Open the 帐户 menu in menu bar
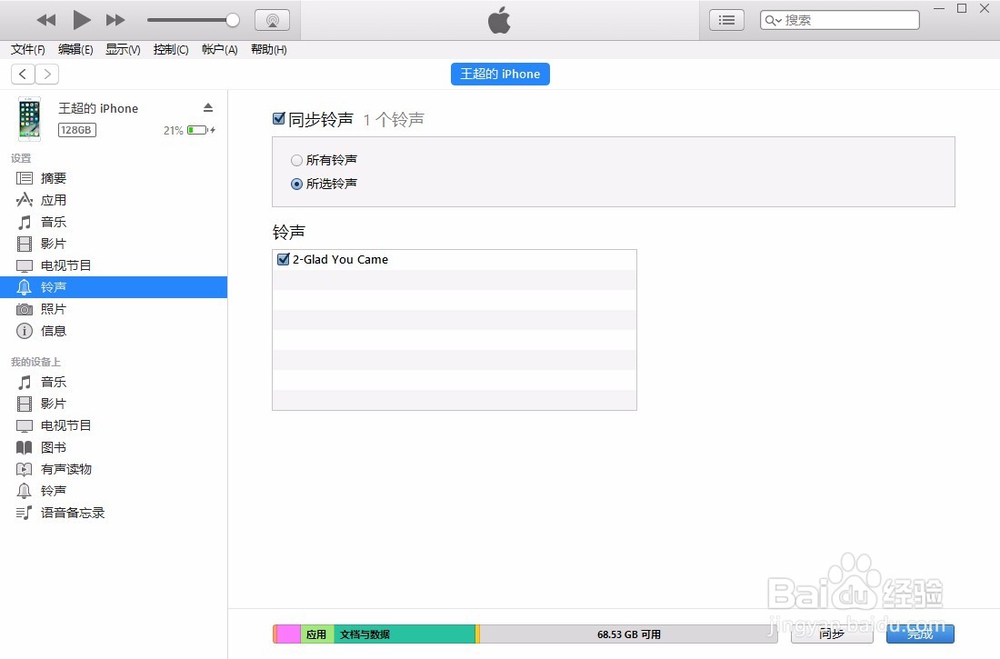Viewport: 1000px width, 659px height. tap(218, 49)
